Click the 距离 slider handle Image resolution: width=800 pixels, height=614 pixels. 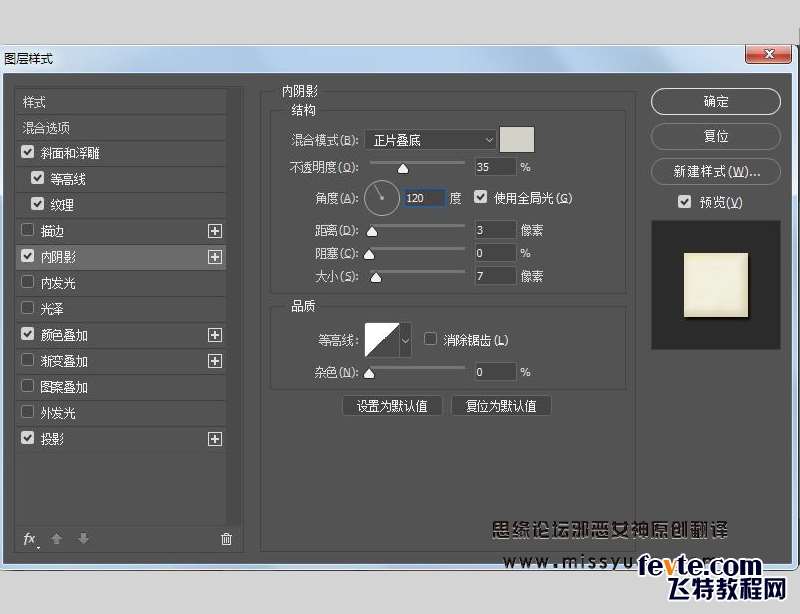point(372,232)
